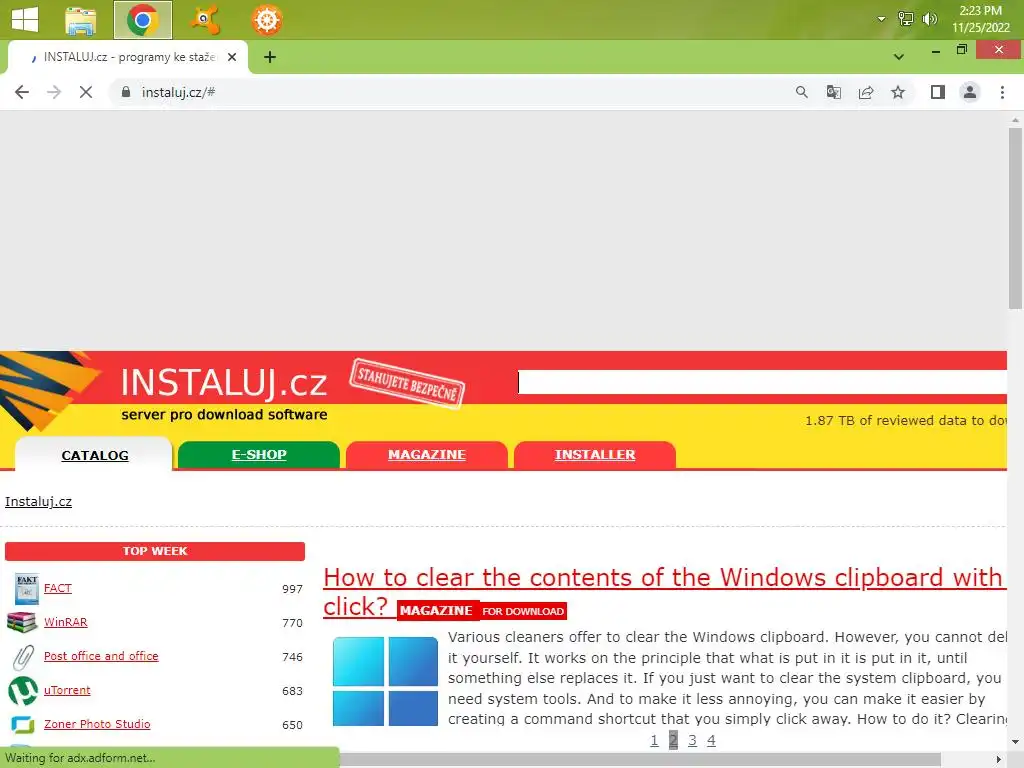Click the WinRAR books icon
The height and width of the screenshot is (768, 1024).
22,622
